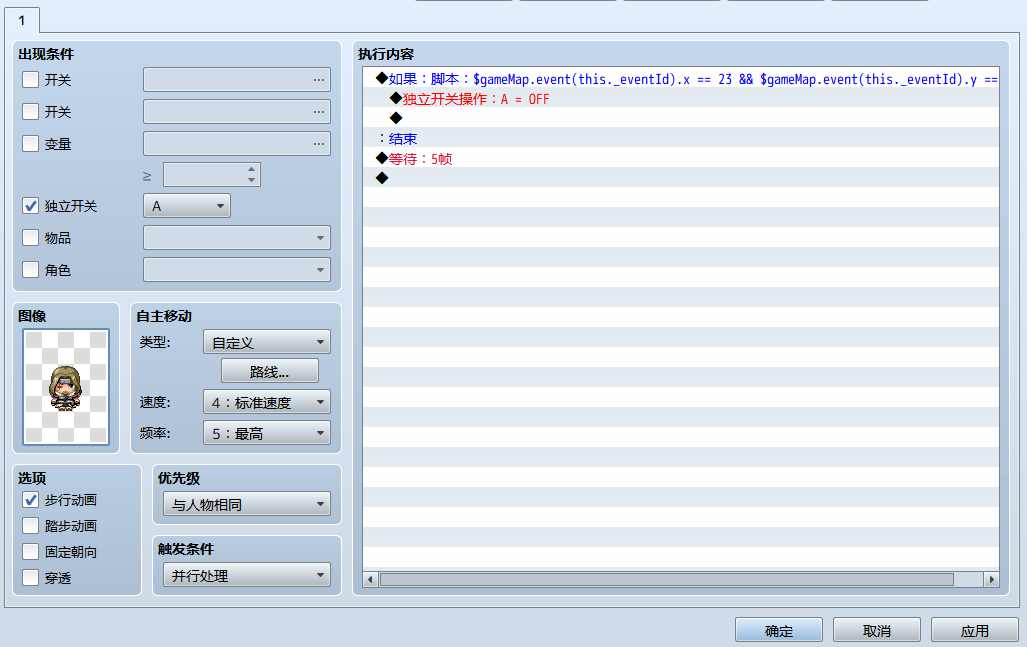1027x647 pixels.
Task: Tick the 物品 condition checkbox
Action: pos(31,237)
